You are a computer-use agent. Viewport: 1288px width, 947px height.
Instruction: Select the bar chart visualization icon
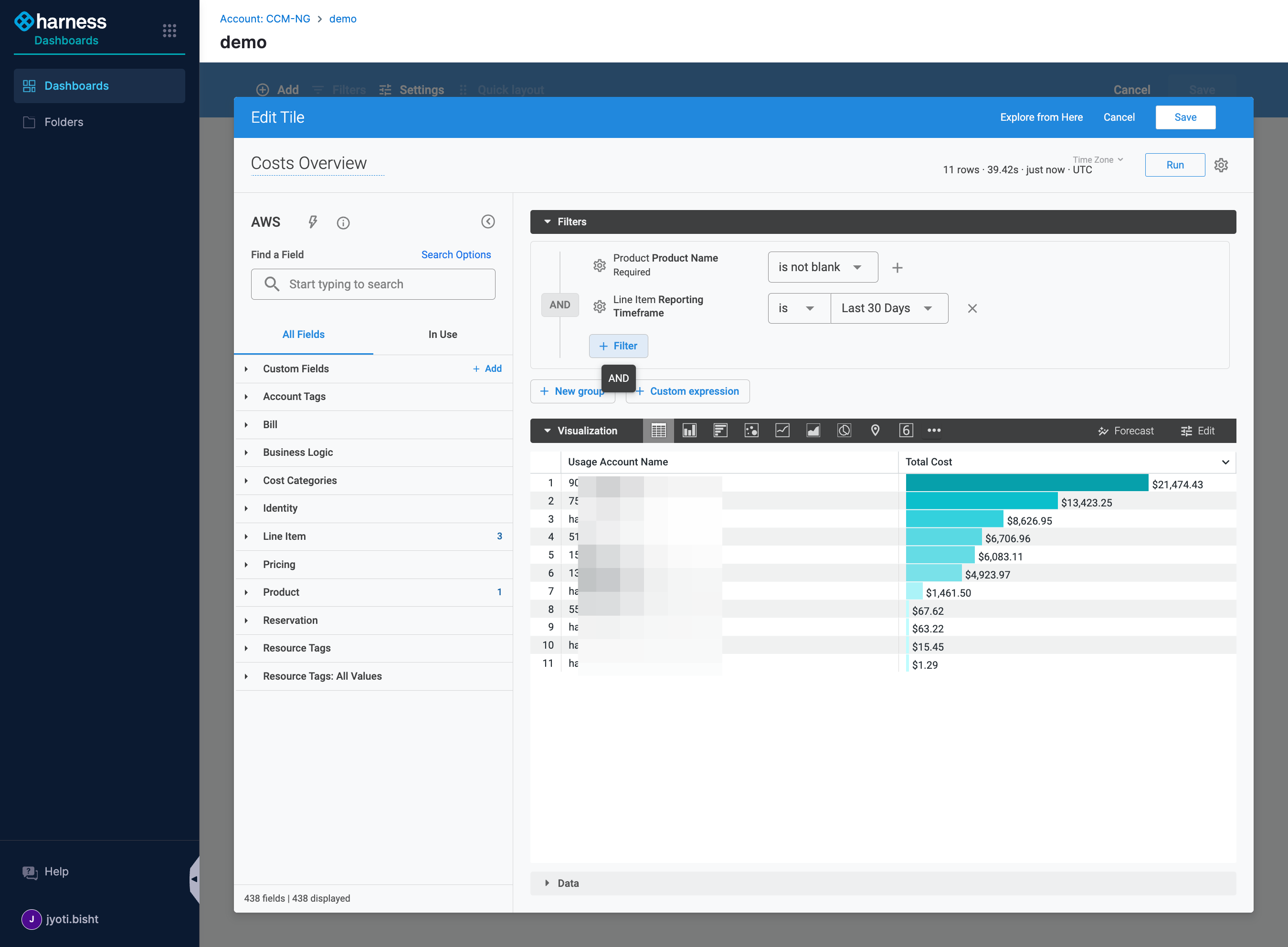(720, 431)
